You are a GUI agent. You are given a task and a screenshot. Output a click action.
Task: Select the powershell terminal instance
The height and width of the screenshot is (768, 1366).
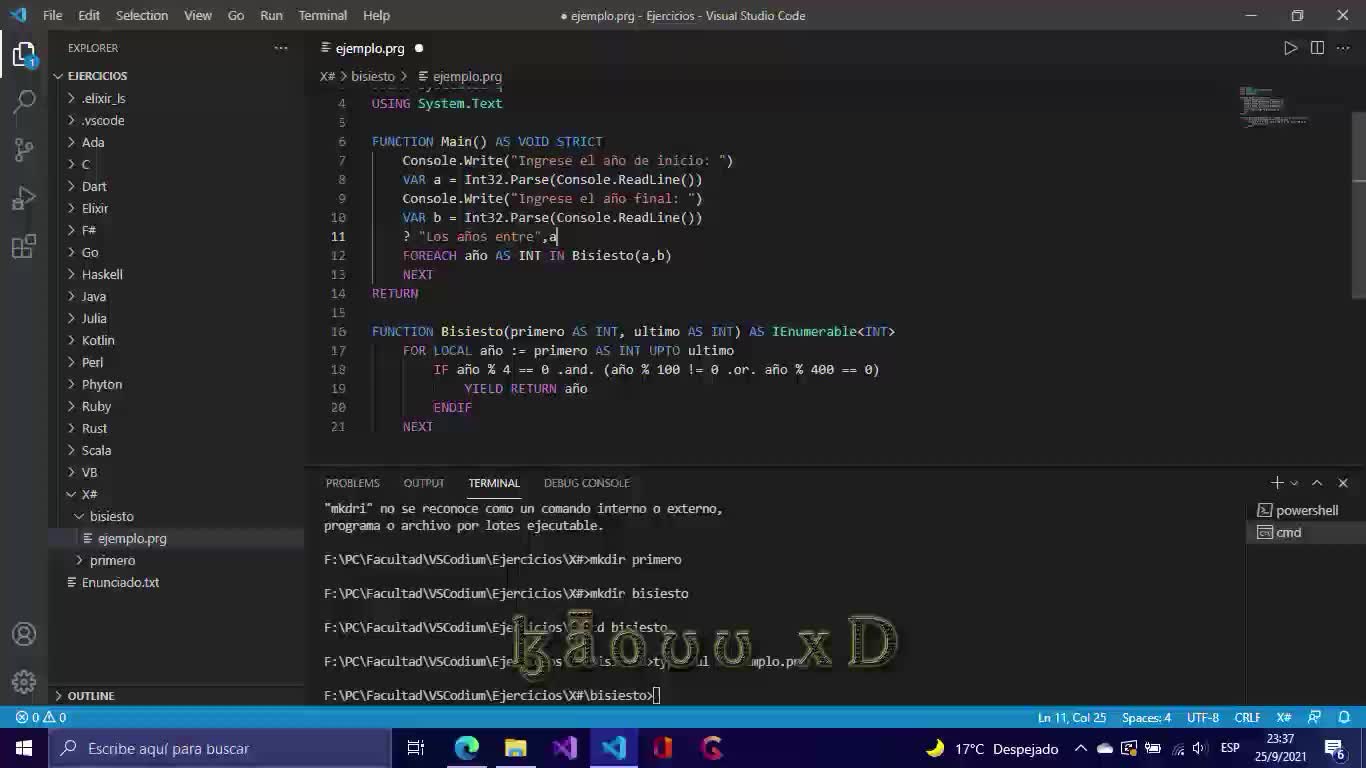point(1305,510)
